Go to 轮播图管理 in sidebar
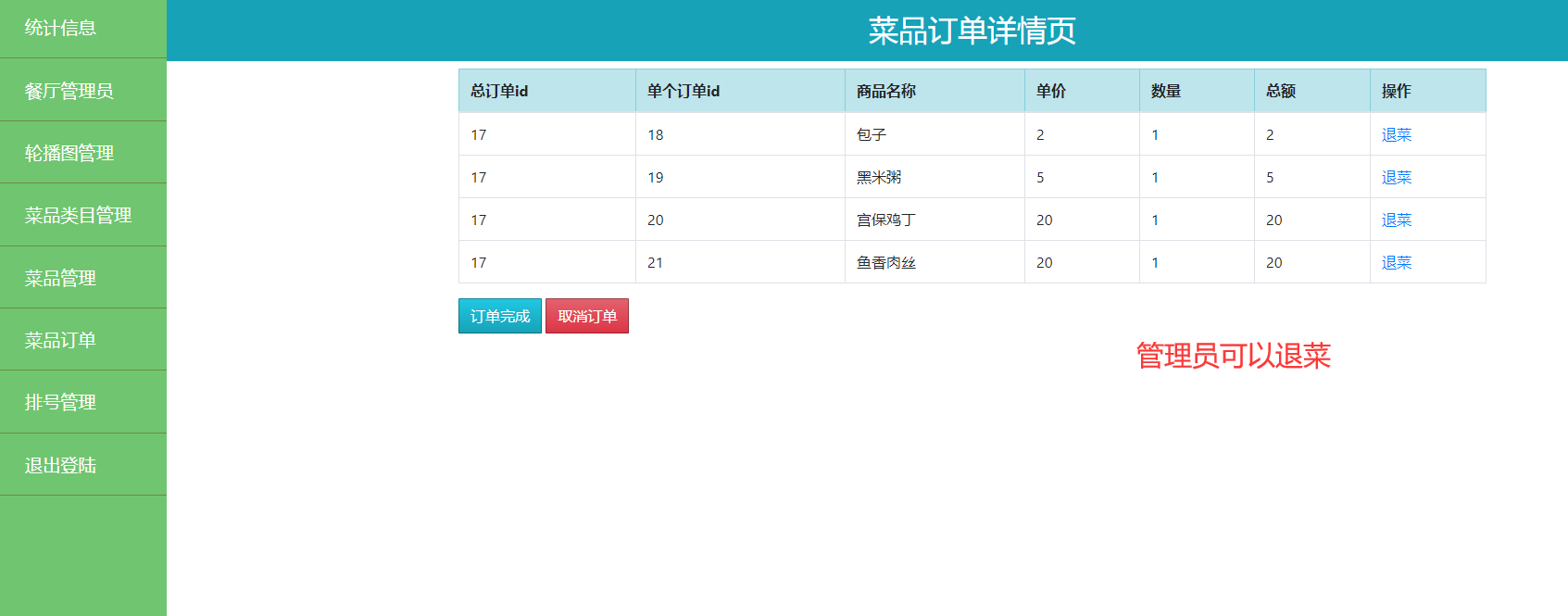 [82, 153]
